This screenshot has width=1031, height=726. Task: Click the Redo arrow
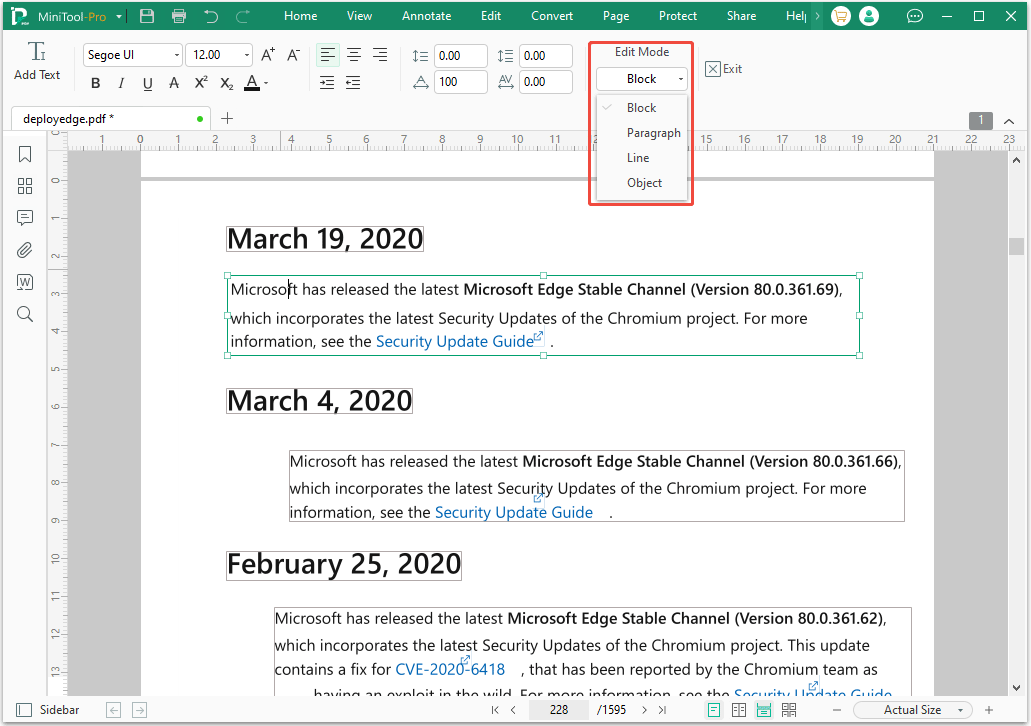pos(243,16)
